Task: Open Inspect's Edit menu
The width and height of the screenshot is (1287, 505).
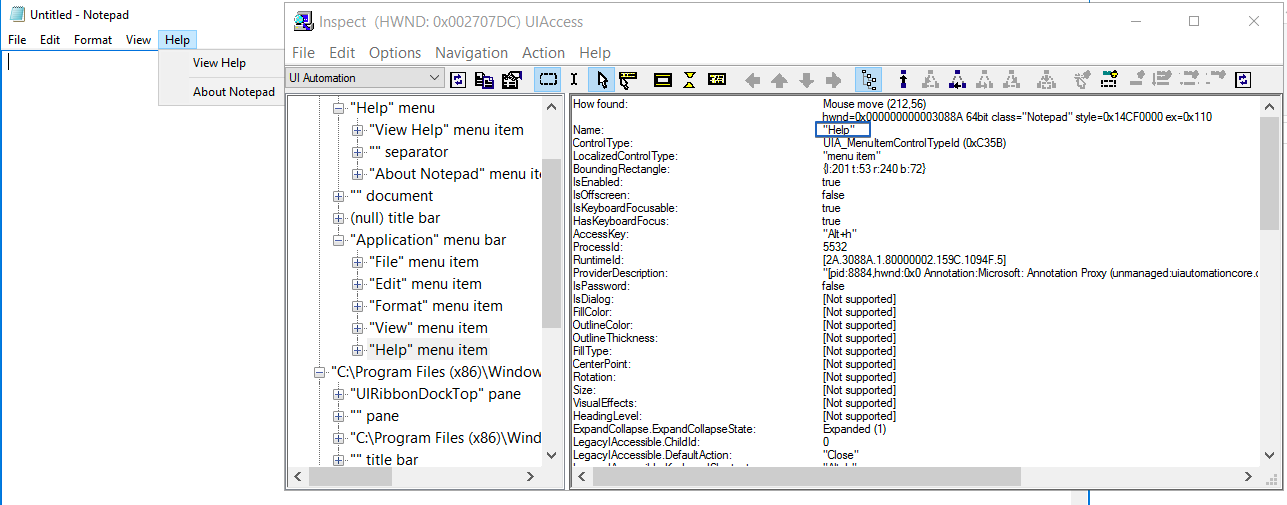Action: pos(342,53)
